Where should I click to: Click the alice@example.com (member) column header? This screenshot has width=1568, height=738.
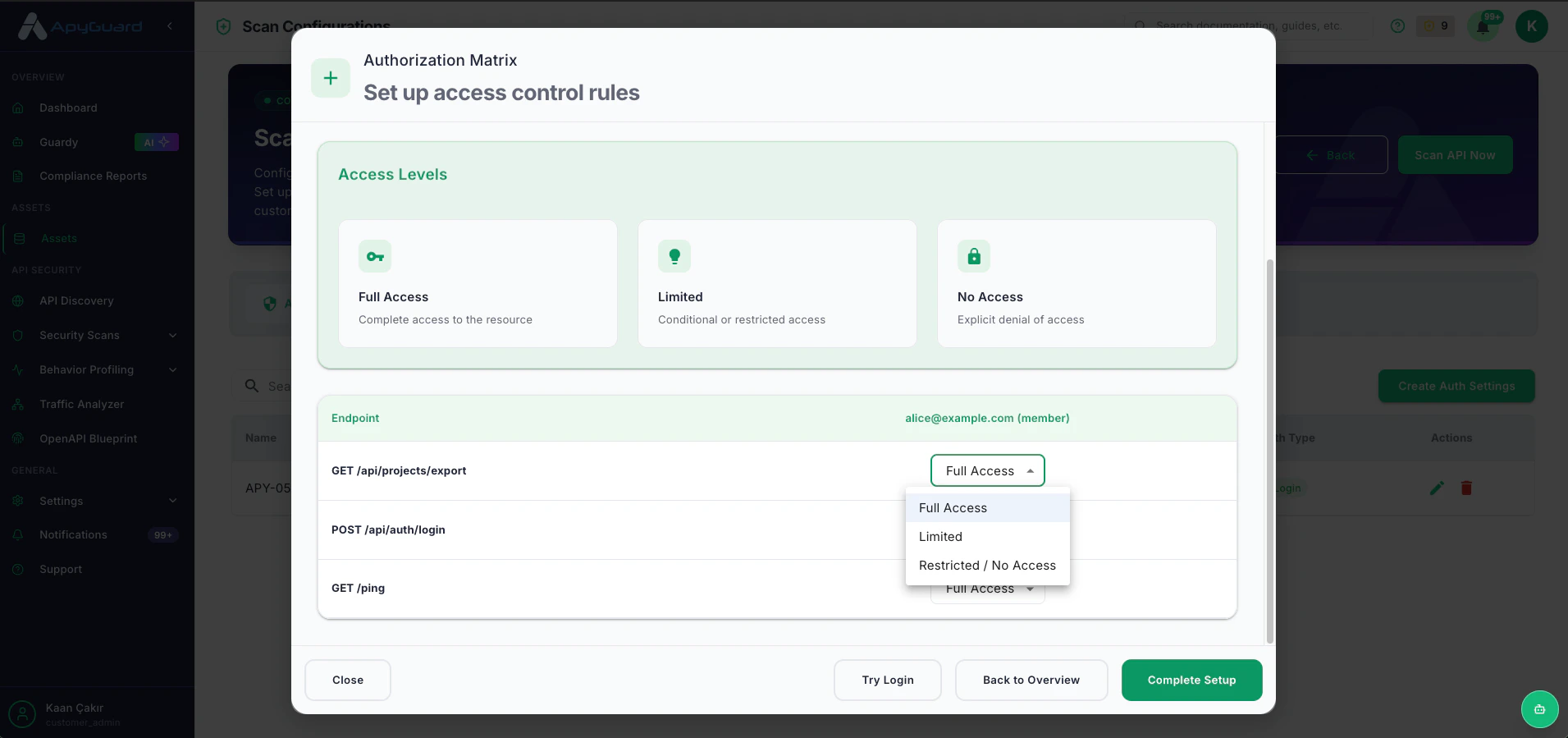click(x=987, y=418)
